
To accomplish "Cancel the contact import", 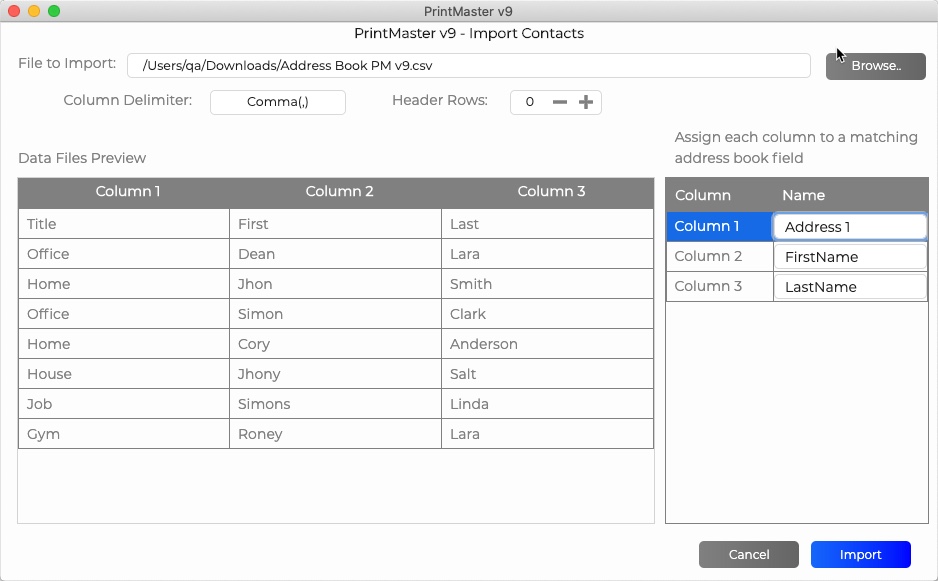I will click(748, 555).
